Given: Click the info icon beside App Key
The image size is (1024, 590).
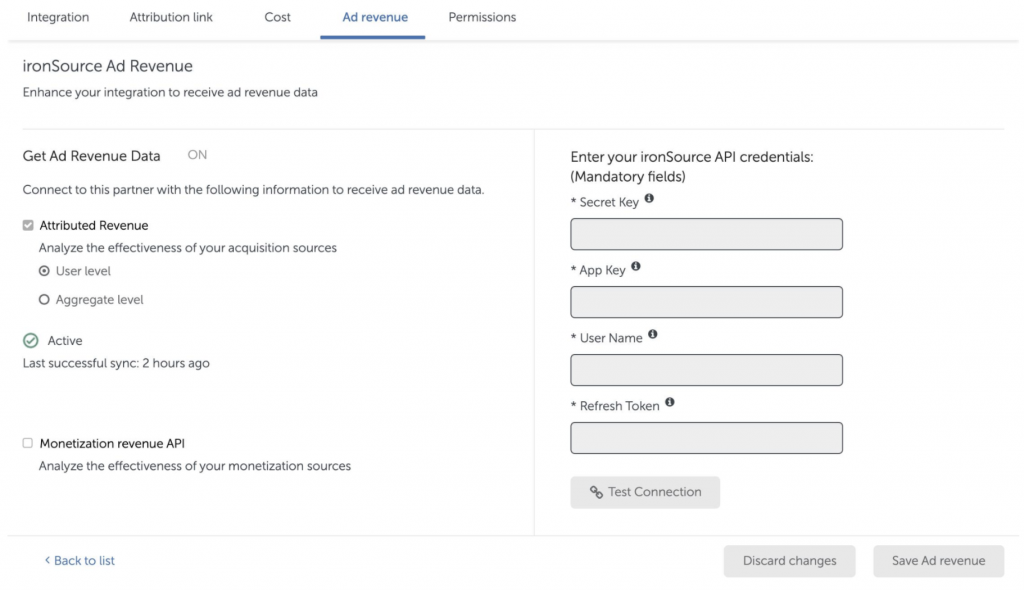Looking at the screenshot, I should click(x=636, y=267).
